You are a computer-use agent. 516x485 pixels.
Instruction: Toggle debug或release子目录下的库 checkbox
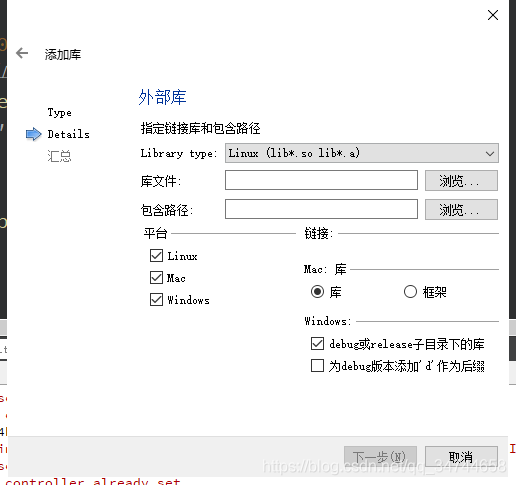(317, 344)
